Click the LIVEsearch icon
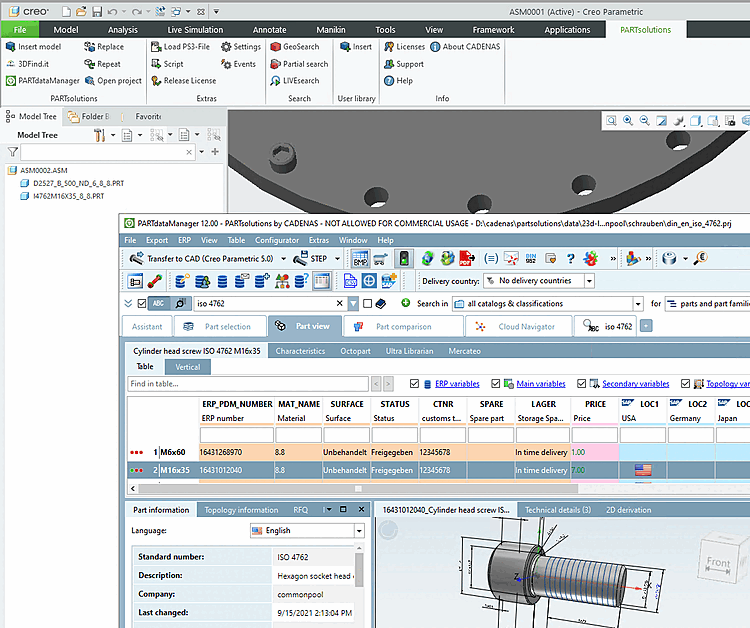 pos(274,81)
